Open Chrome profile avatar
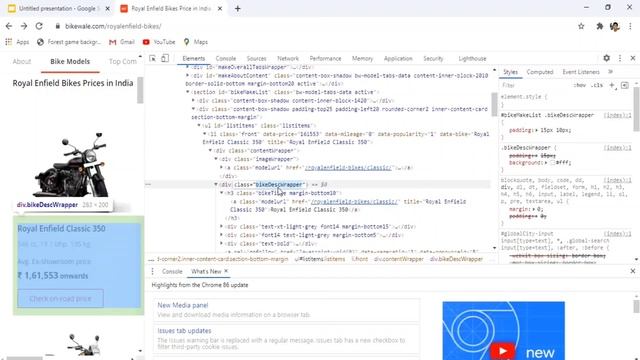 pyautogui.click(x=615, y=27)
